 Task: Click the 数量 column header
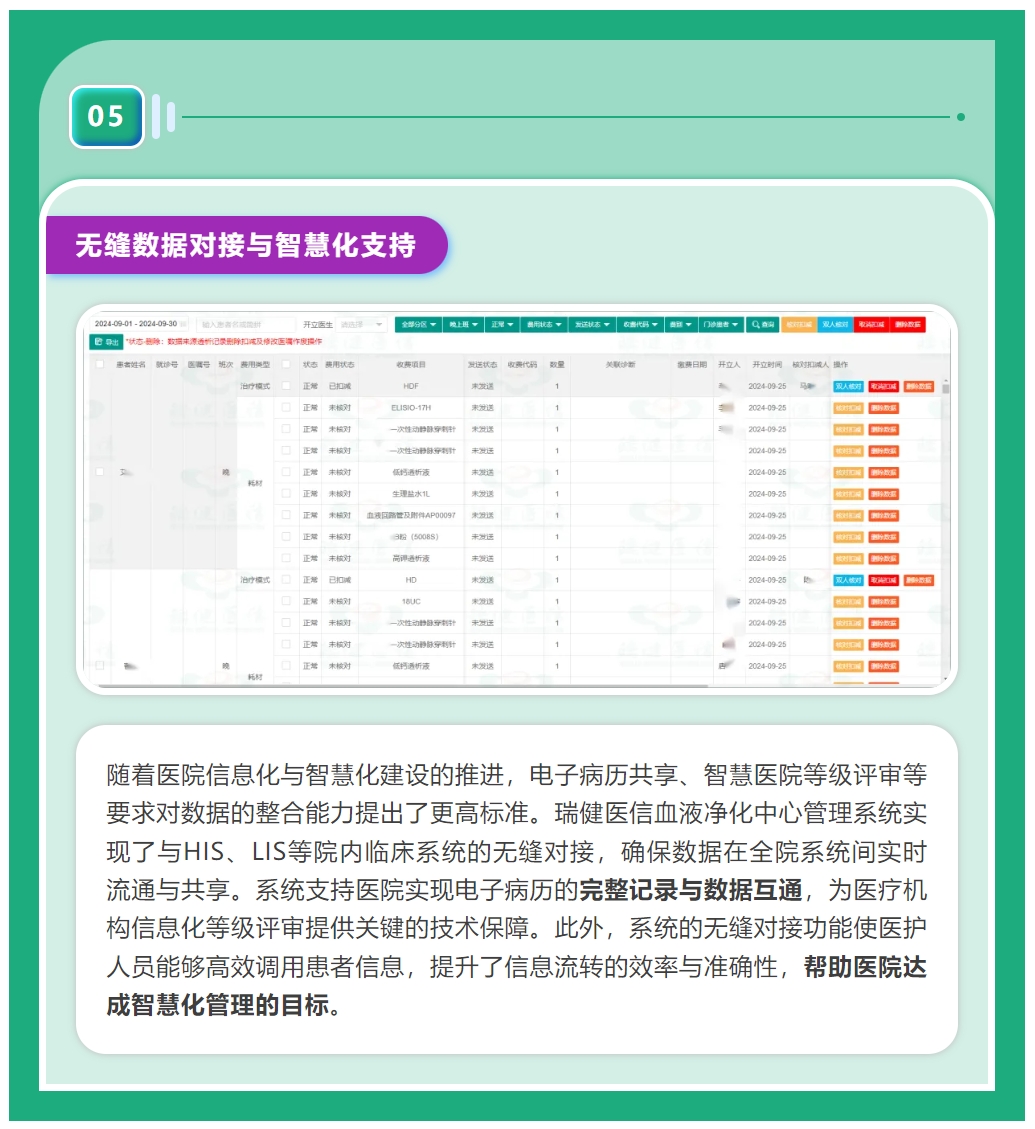tap(557, 365)
